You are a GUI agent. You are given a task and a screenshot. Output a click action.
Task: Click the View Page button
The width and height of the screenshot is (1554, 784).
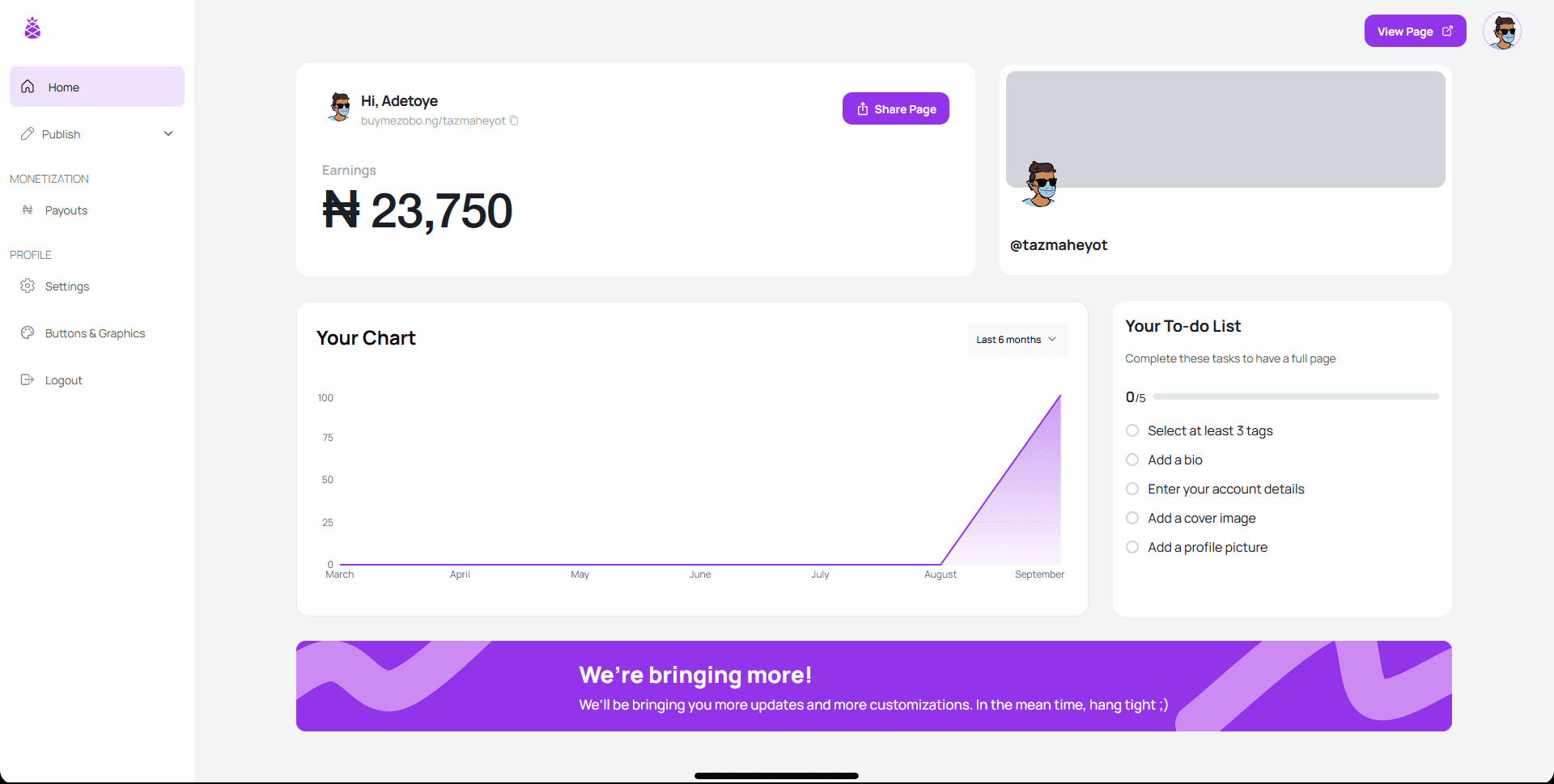[x=1415, y=31]
